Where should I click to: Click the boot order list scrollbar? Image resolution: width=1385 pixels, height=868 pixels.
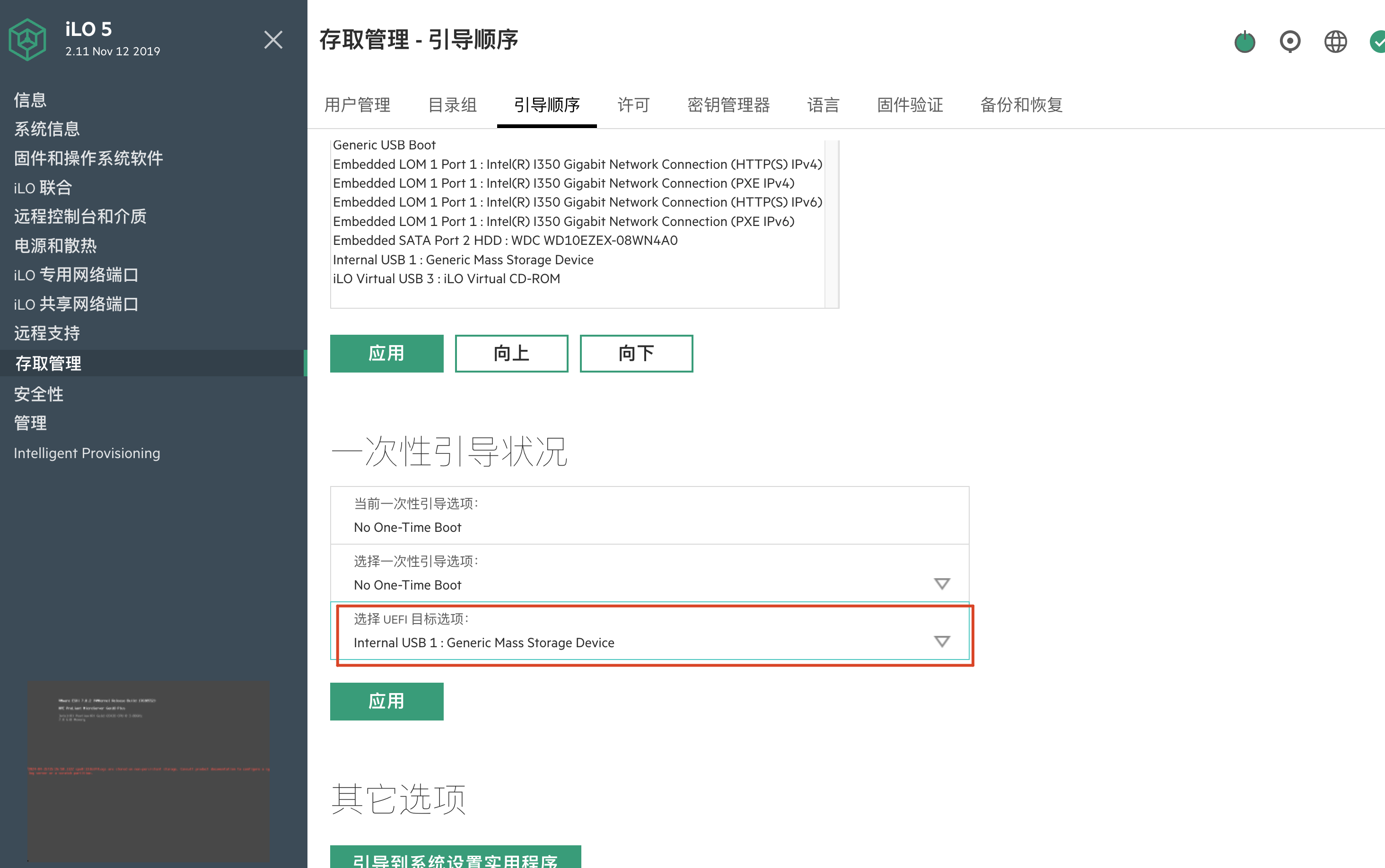click(832, 224)
